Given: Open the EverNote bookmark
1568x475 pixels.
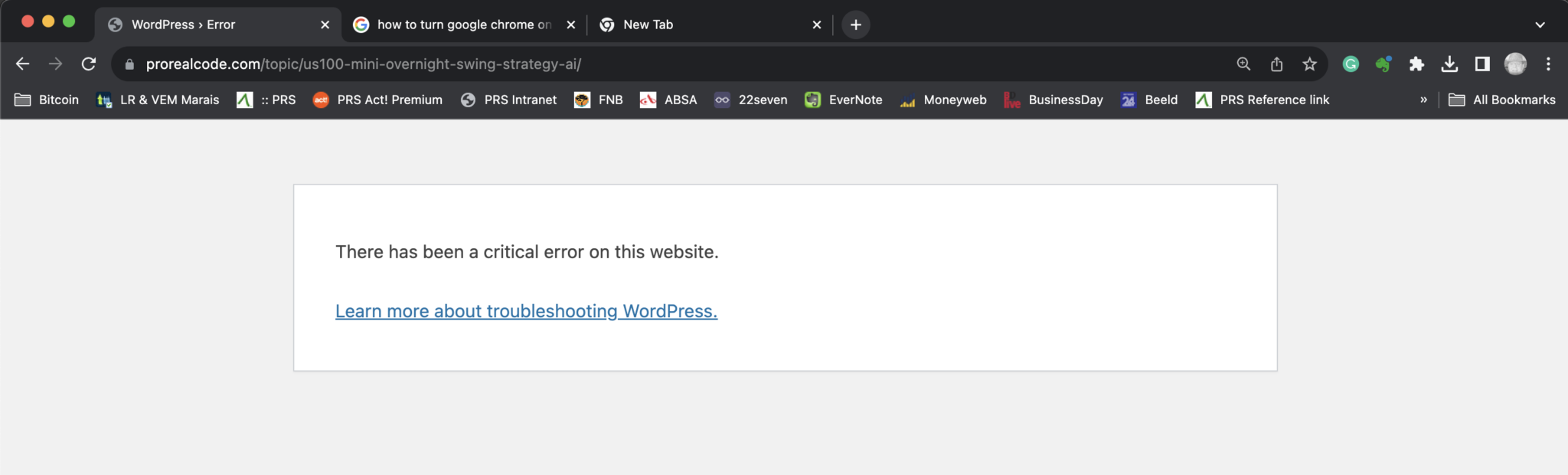Looking at the screenshot, I should pyautogui.click(x=843, y=100).
